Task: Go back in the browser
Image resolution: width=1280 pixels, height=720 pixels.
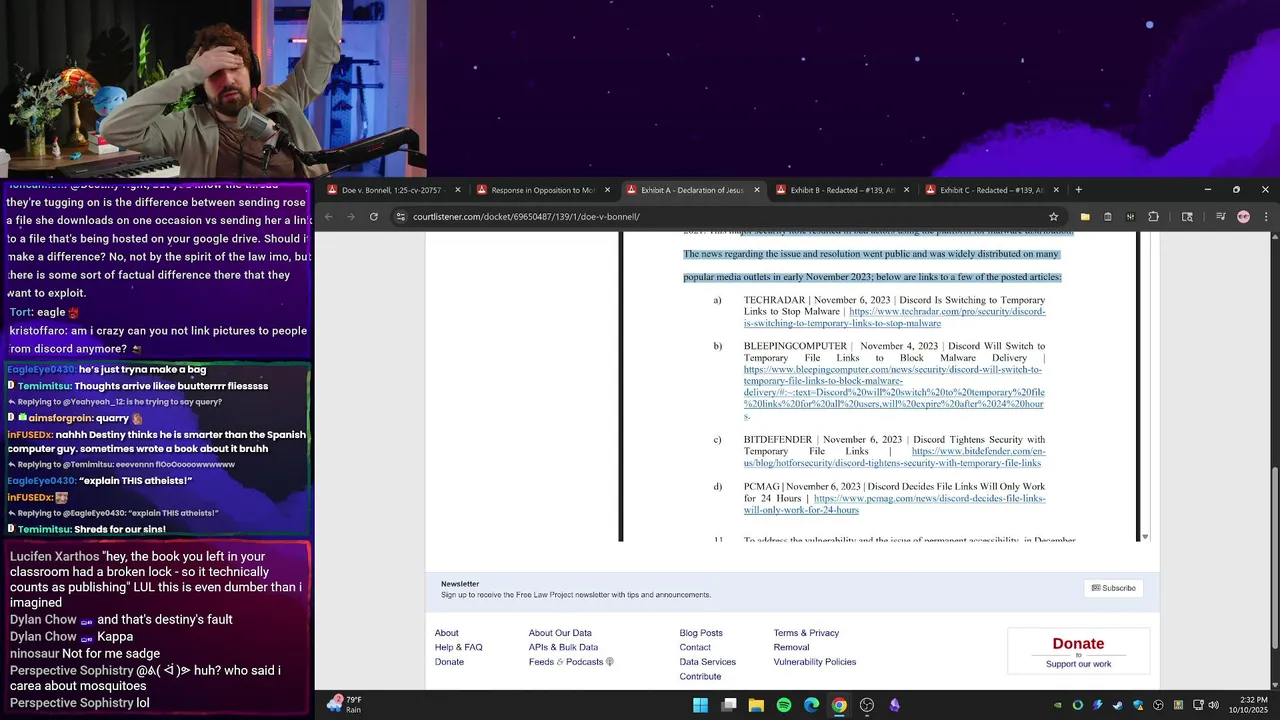Action: [328, 216]
